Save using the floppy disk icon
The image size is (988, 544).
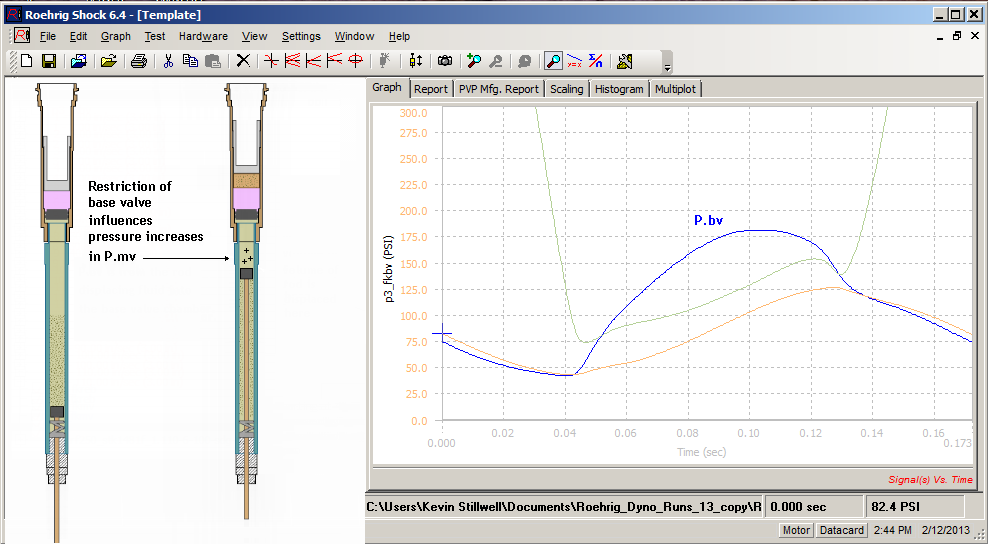click(48, 61)
